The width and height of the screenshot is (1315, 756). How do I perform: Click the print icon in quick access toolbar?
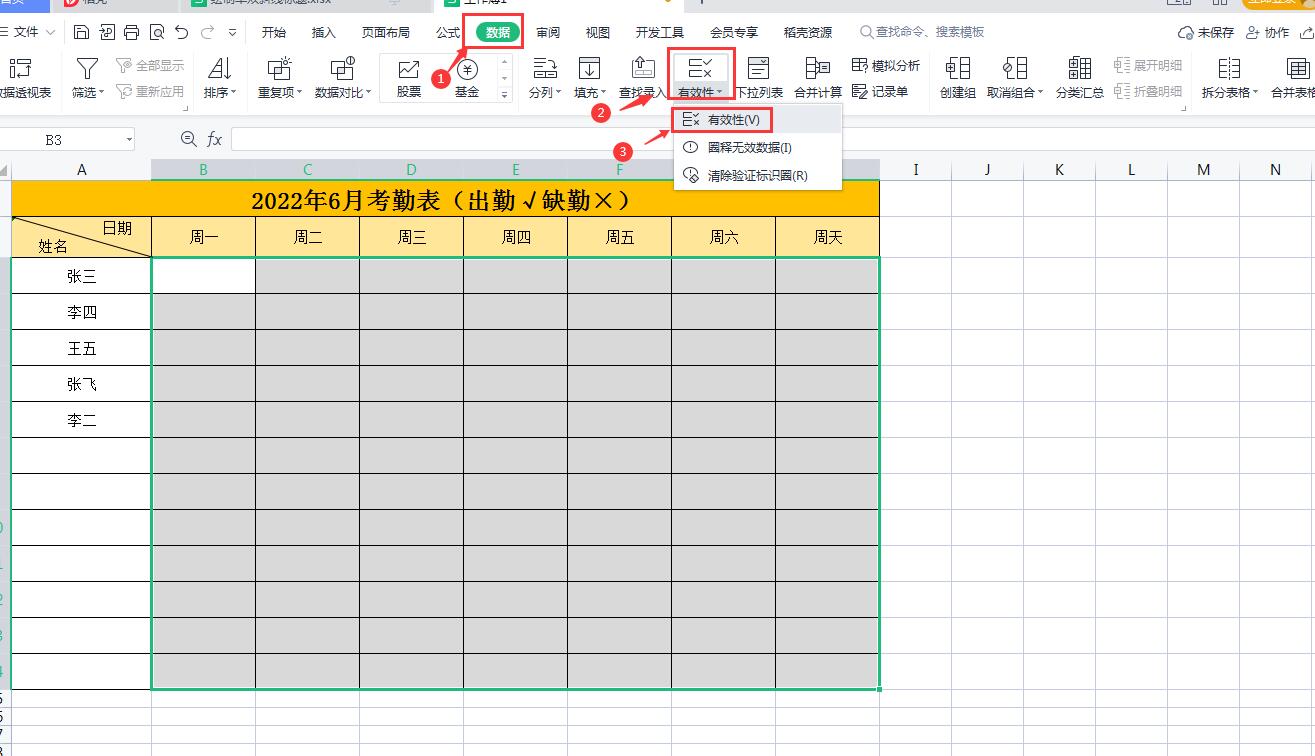pyautogui.click(x=131, y=33)
